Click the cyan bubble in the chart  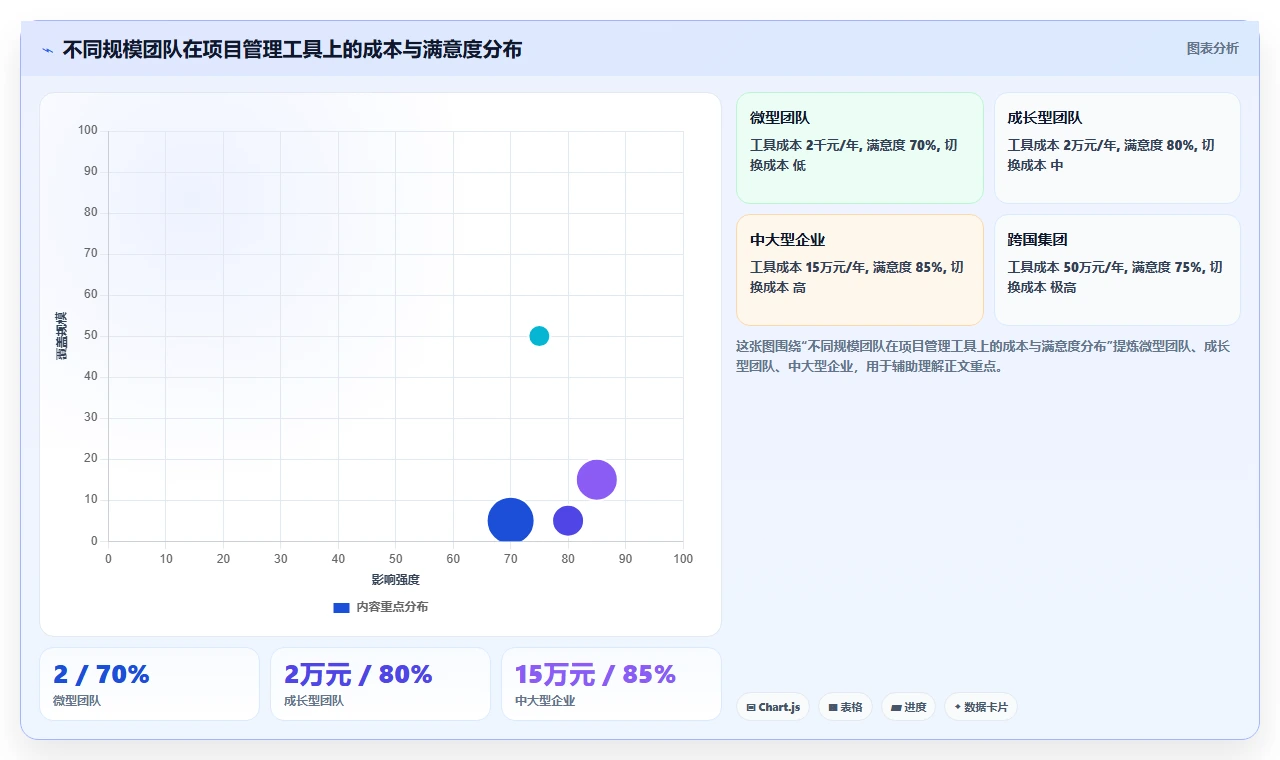click(x=539, y=336)
